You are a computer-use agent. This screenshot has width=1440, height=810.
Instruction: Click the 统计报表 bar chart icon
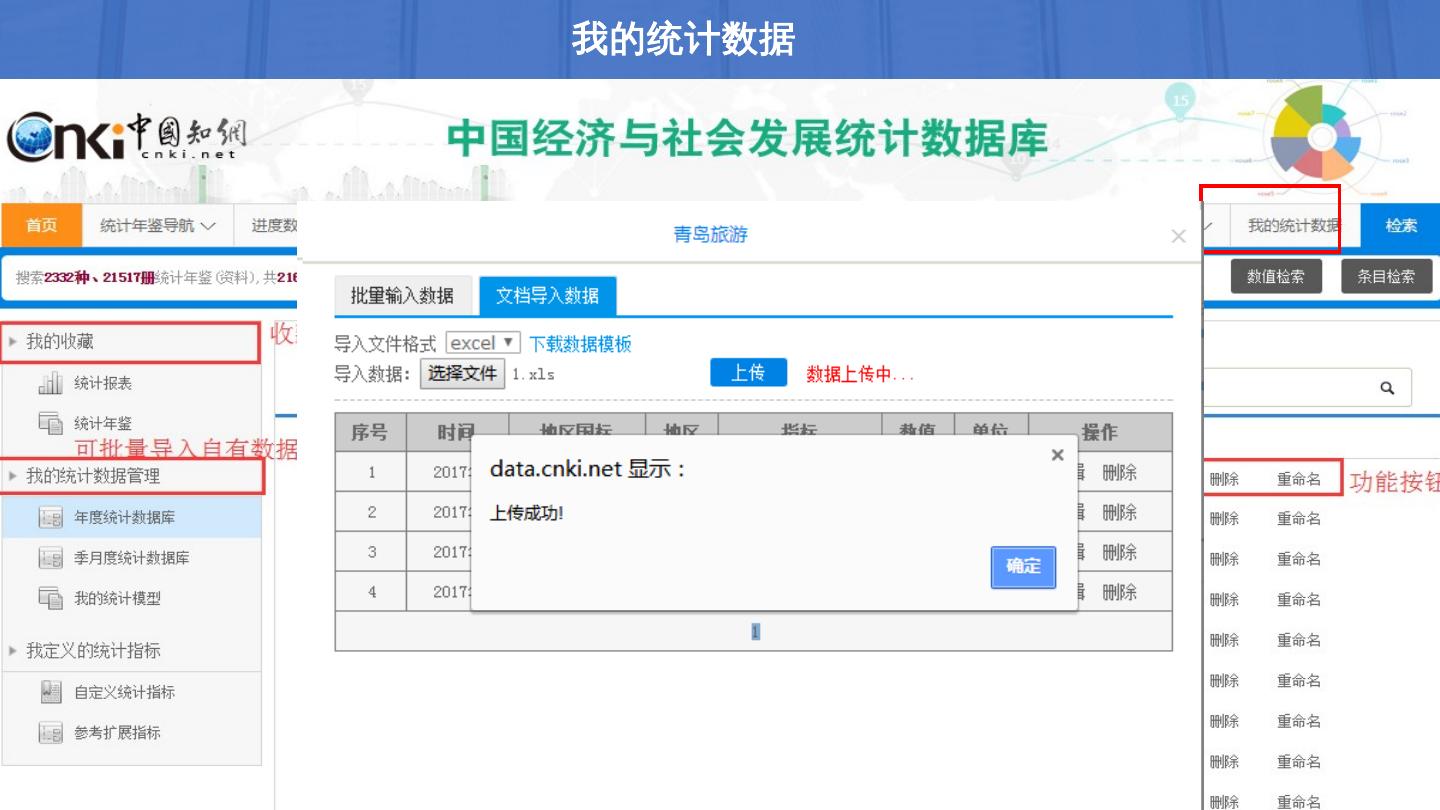[50, 383]
